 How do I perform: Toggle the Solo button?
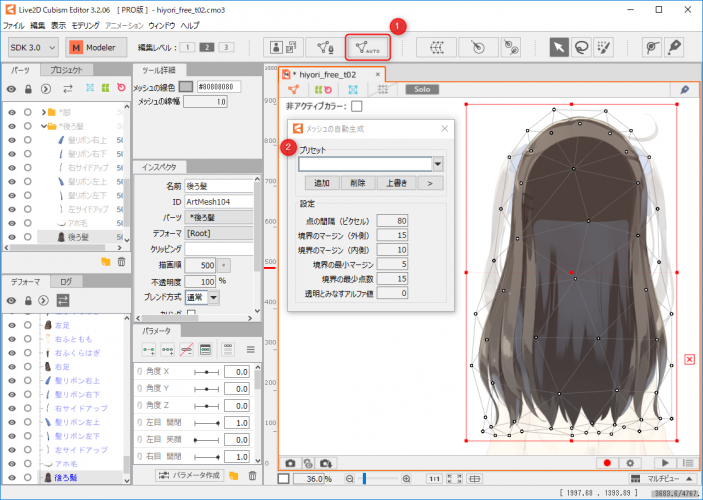(420, 89)
